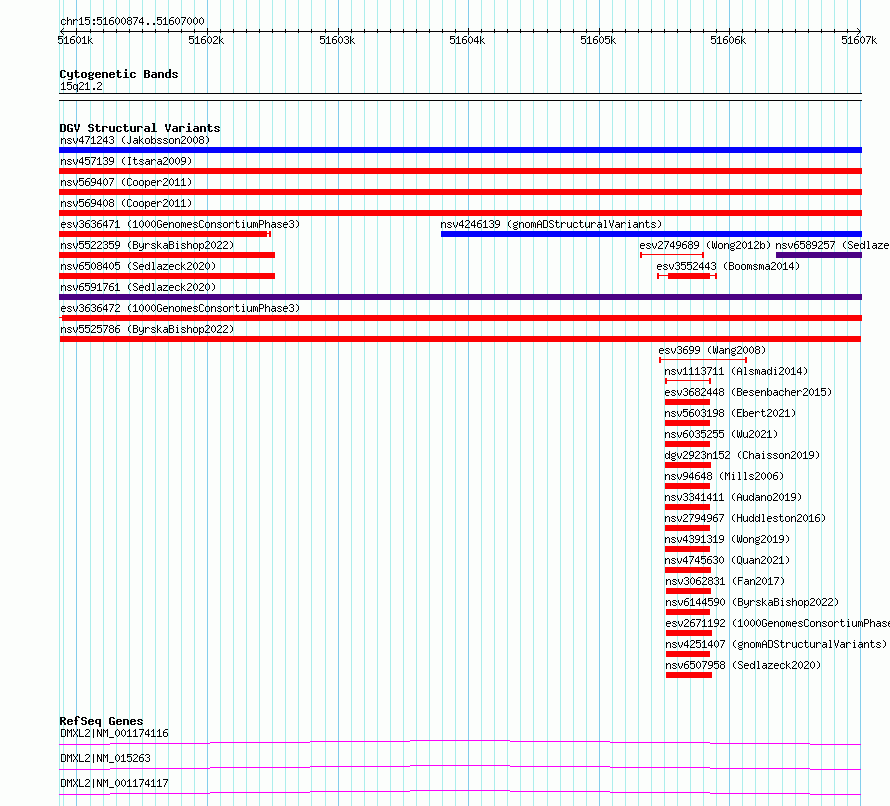The width and height of the screenshot is (890, 806).
Task: Click the DGV Structural Variants track title
Action: (140, 128)
